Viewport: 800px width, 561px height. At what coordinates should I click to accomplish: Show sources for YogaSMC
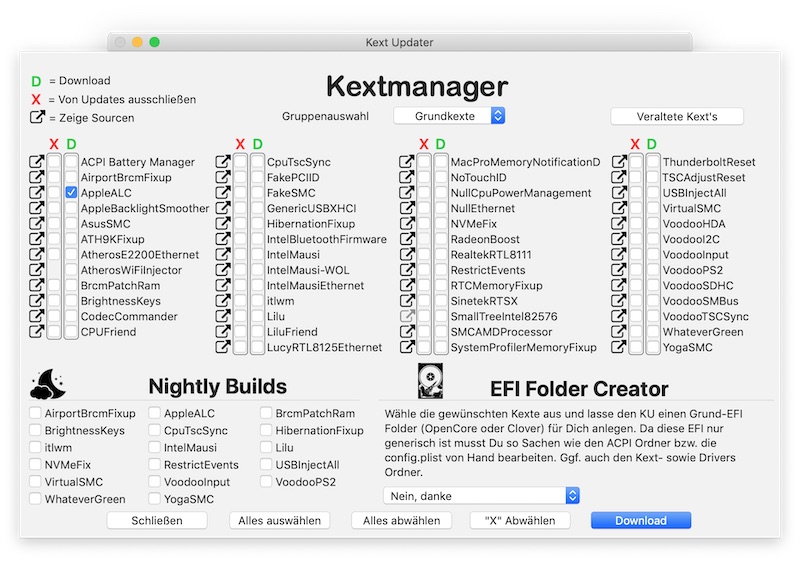(619, 347)
